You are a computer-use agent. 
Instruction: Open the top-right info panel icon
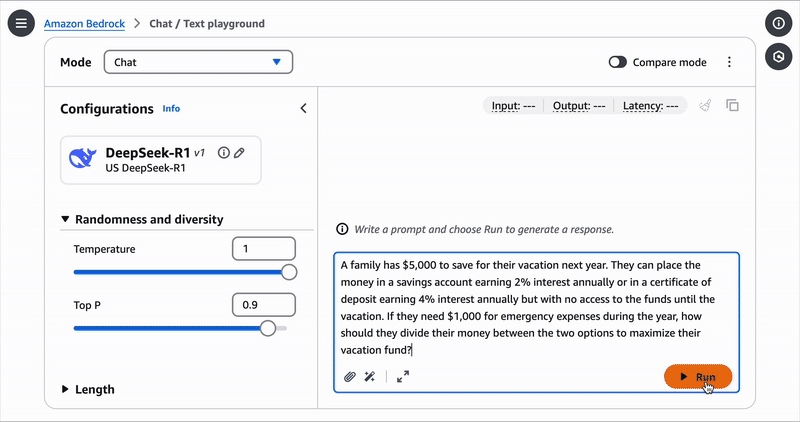778,22
